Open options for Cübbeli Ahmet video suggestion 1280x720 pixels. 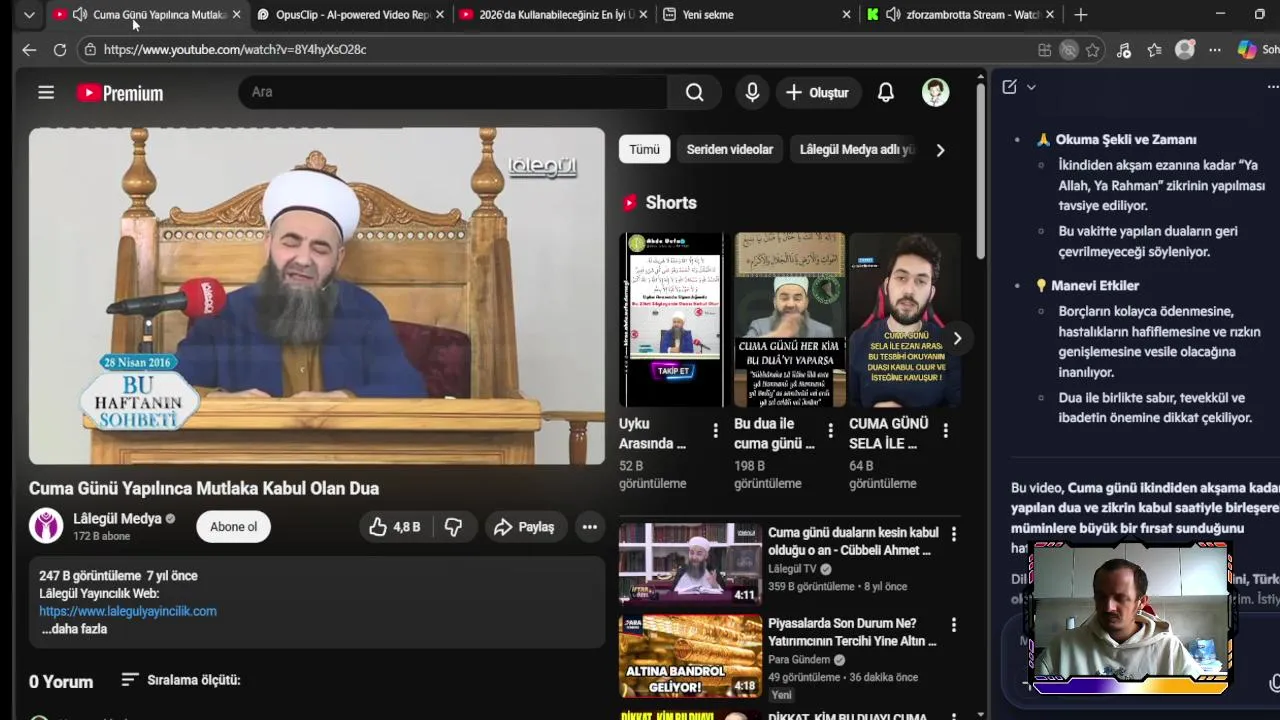pyautogui.click(x=953, y=534)
